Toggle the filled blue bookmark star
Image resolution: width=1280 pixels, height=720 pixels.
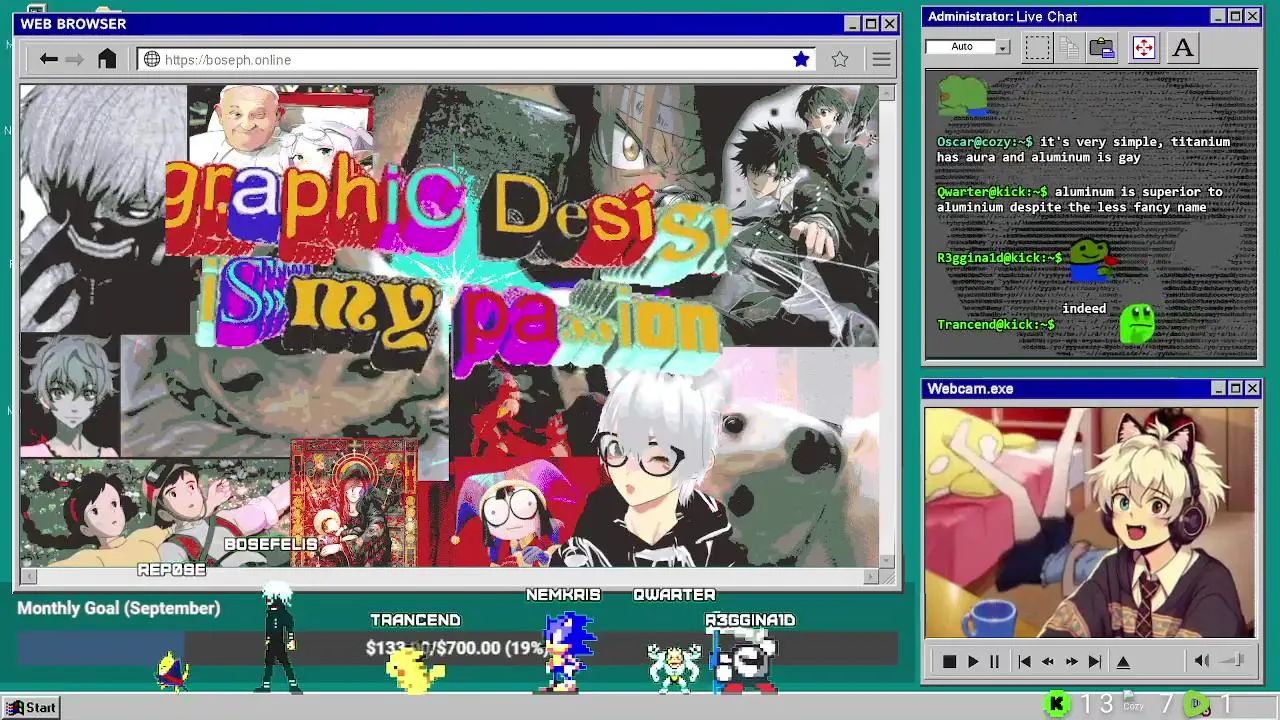tap(801, 60)
